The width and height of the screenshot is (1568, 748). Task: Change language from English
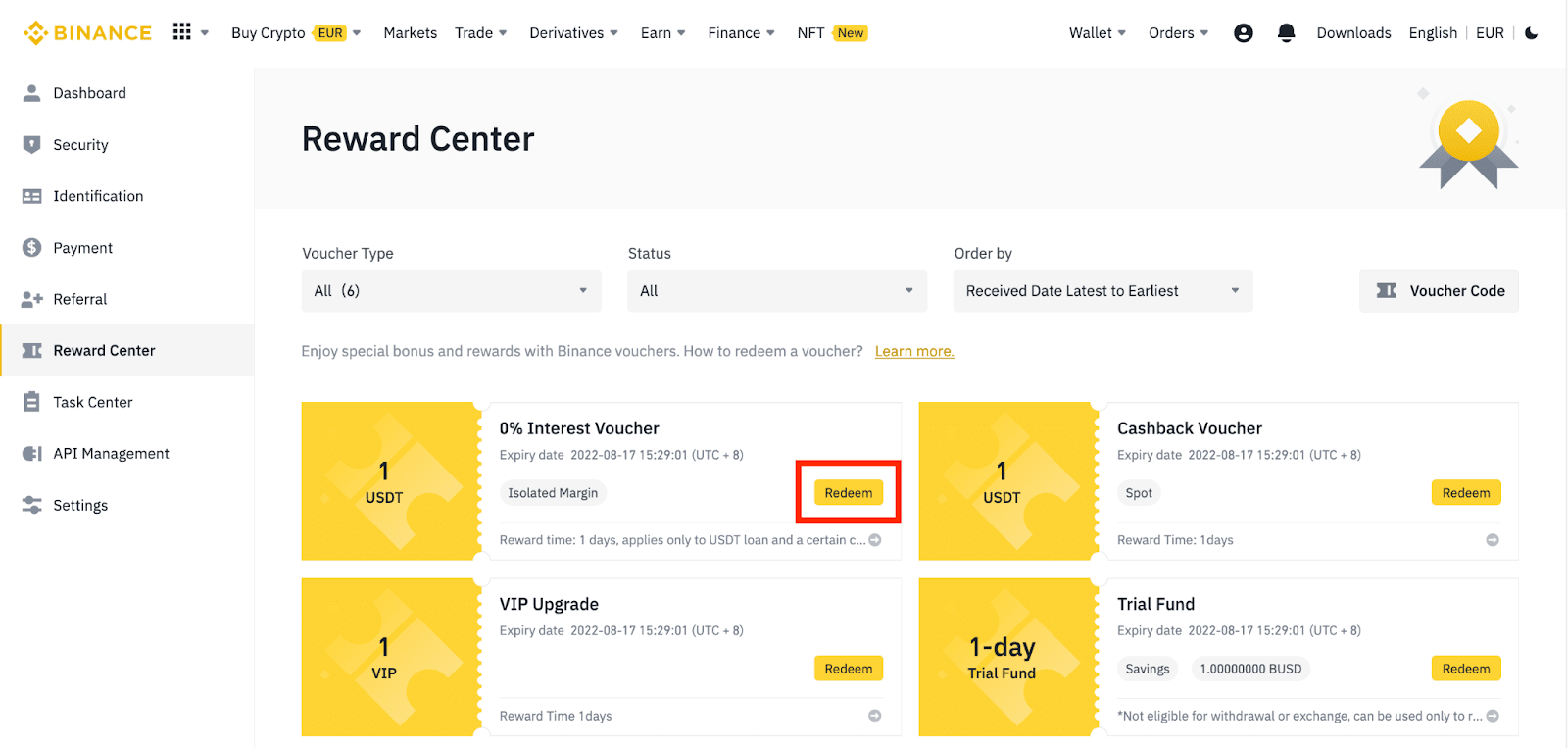click(1433, 33)
